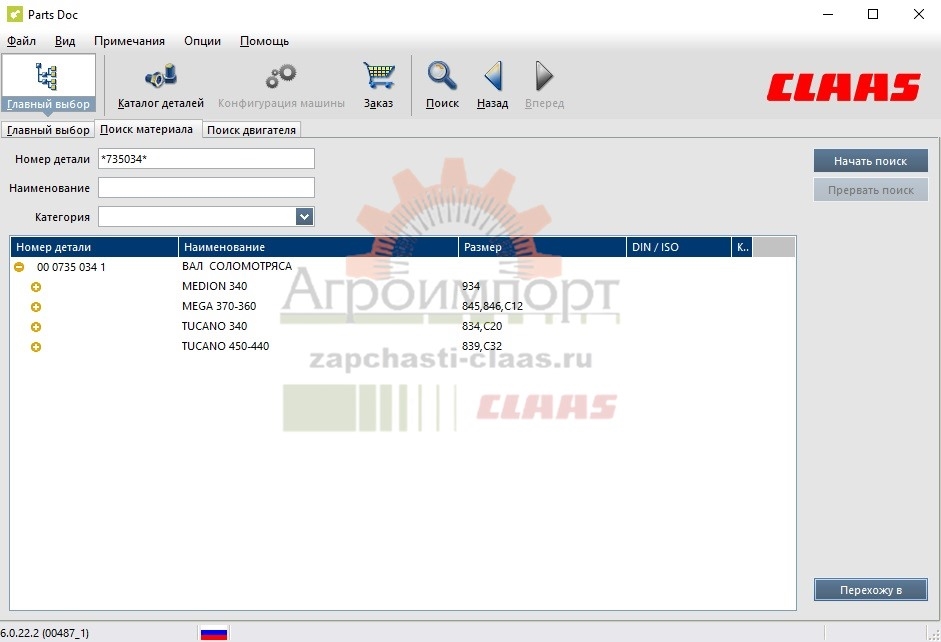The image size is (941, 642).
Task: Select the ВАЛ СОЛОМОТРЯСА name cell
Action: [237, 266]
